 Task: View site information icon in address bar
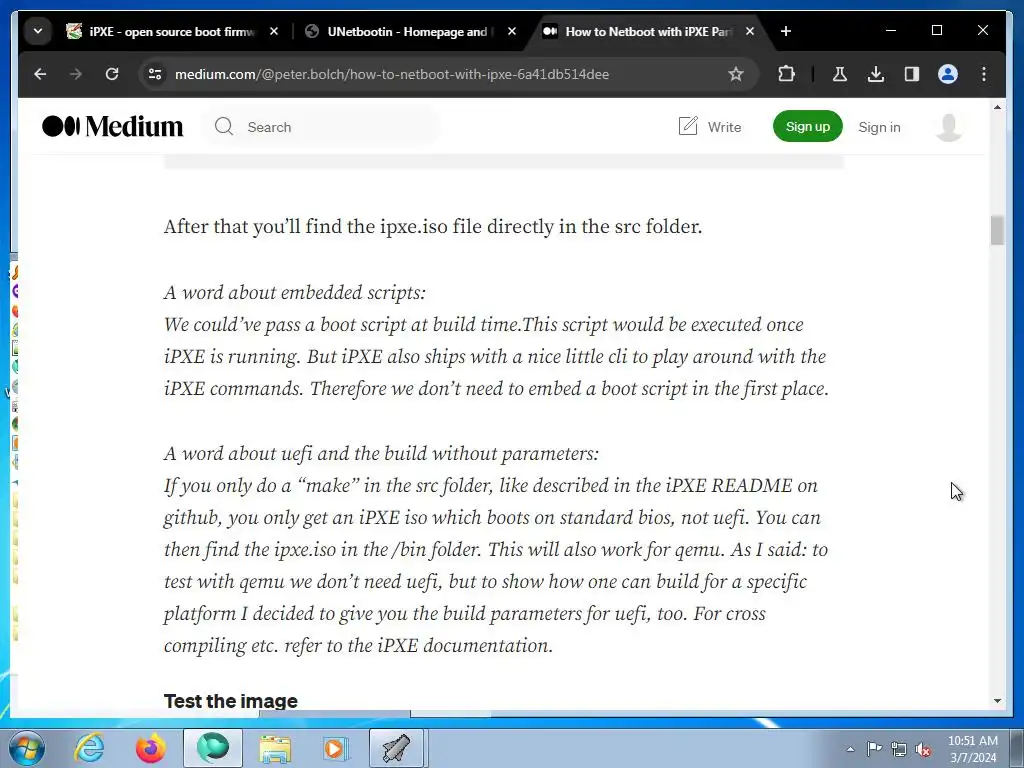click(155, 74)
